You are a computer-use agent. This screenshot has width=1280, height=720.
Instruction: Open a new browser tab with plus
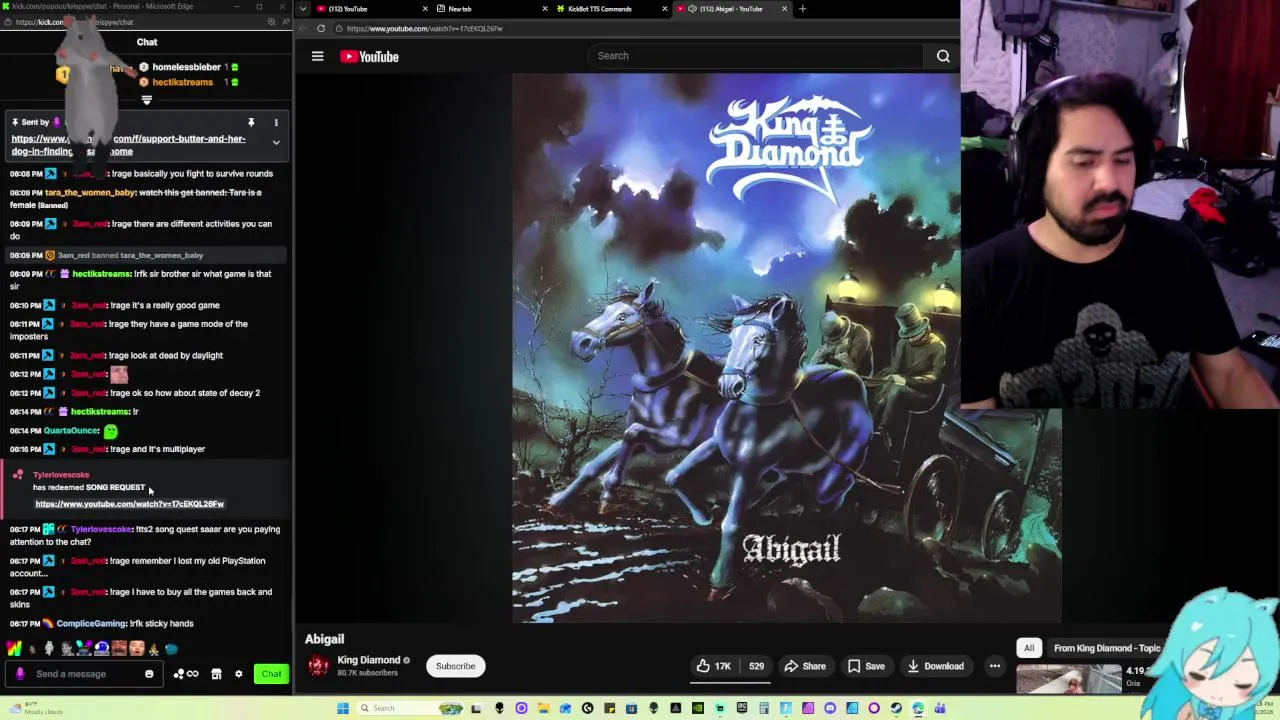[x=802, y=9]
